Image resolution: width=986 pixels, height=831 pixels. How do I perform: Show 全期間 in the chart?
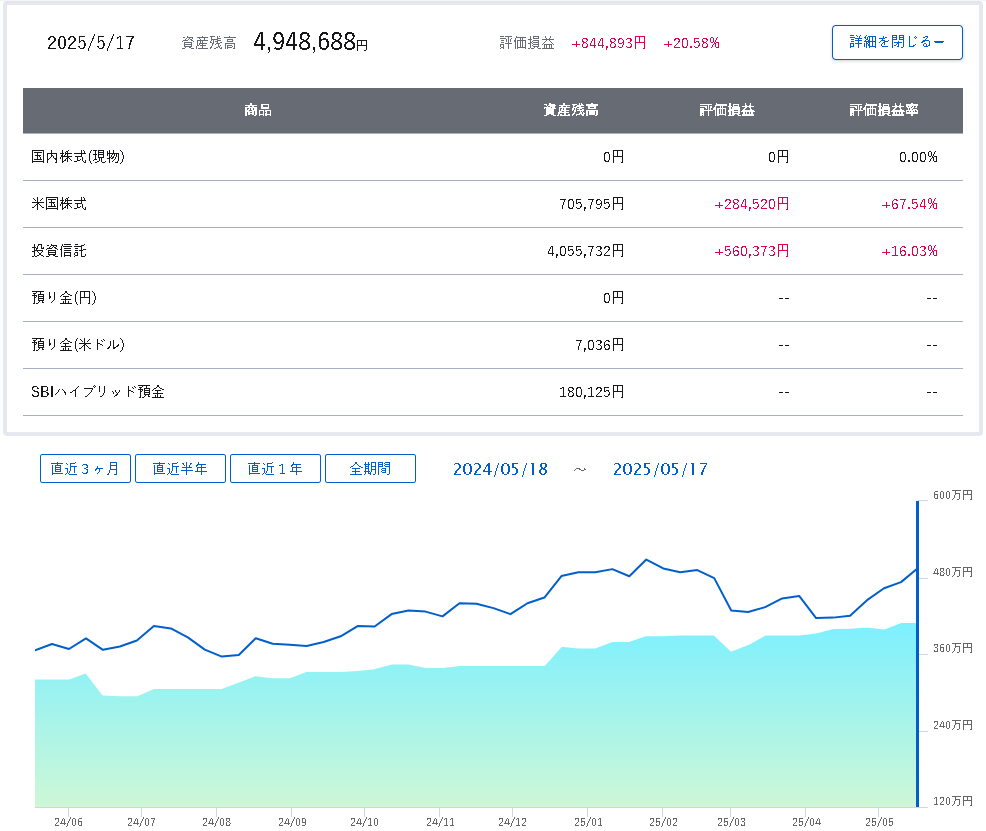370,468
